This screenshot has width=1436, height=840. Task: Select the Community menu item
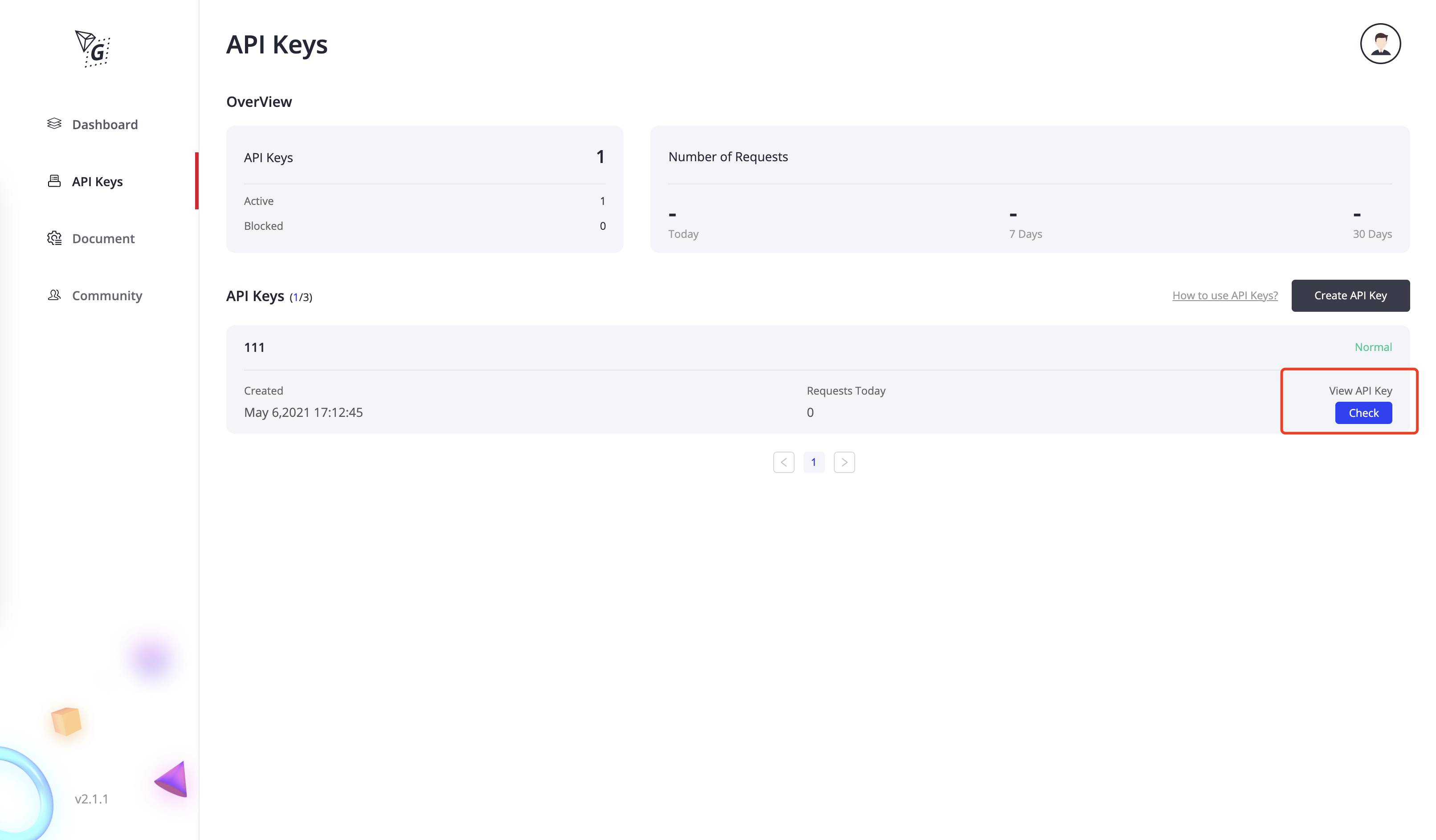tap(107, 295)
